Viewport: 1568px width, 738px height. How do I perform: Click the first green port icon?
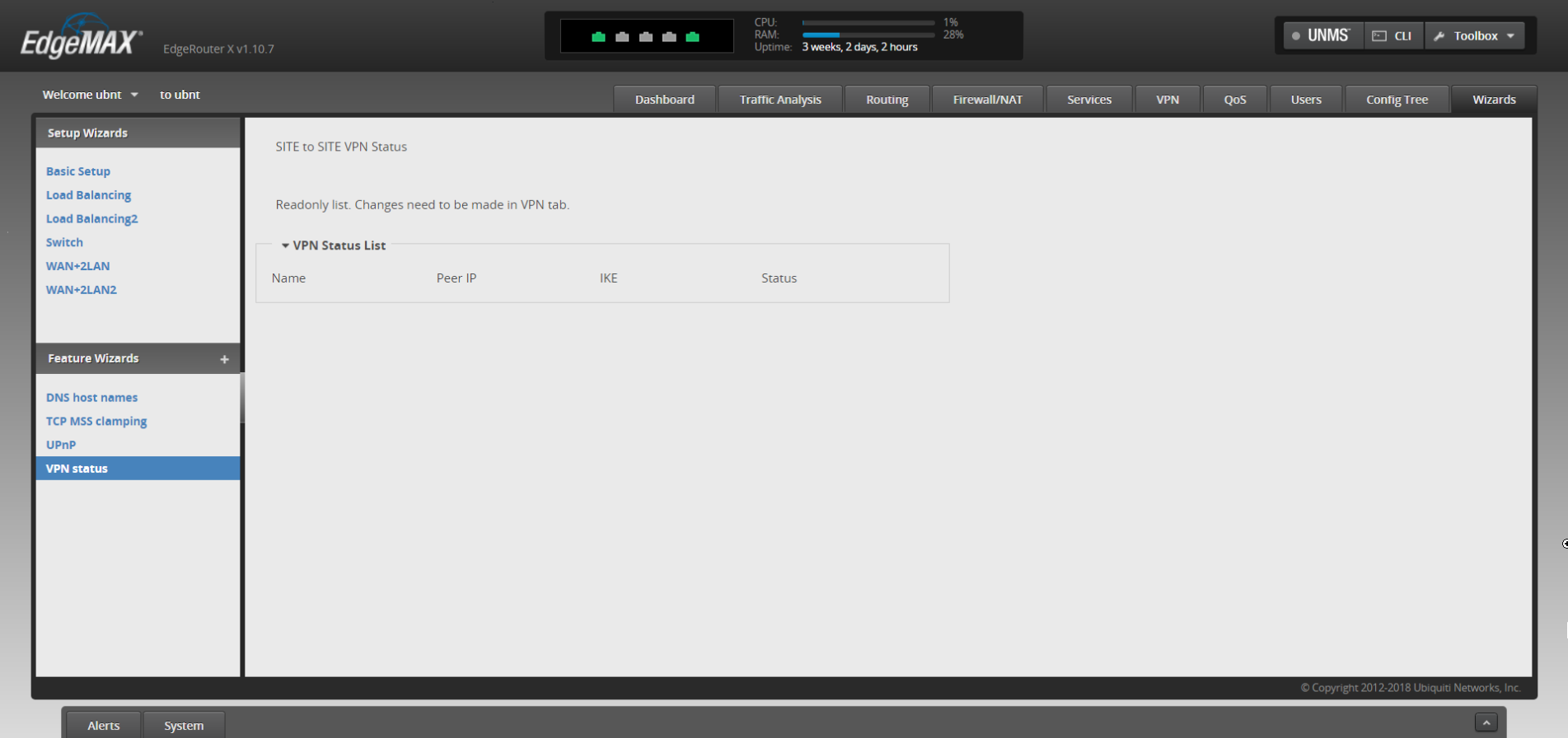pos(599,36)
